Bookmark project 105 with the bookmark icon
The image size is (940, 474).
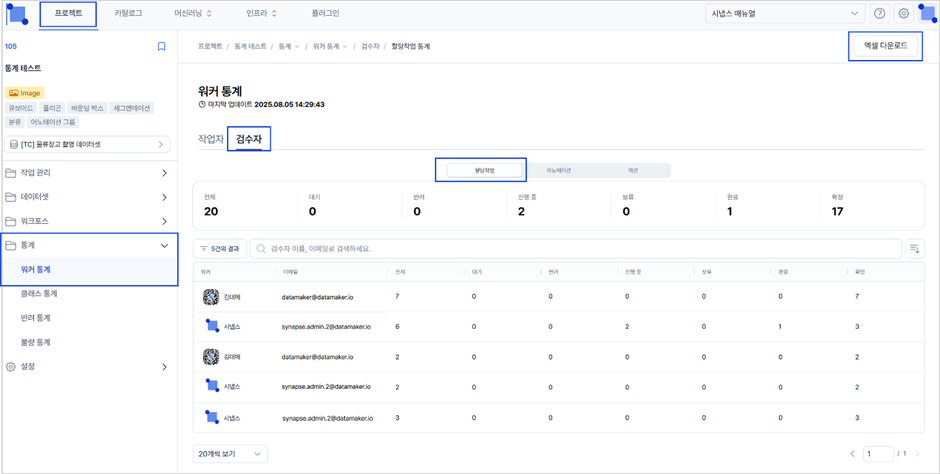(161, 46)
